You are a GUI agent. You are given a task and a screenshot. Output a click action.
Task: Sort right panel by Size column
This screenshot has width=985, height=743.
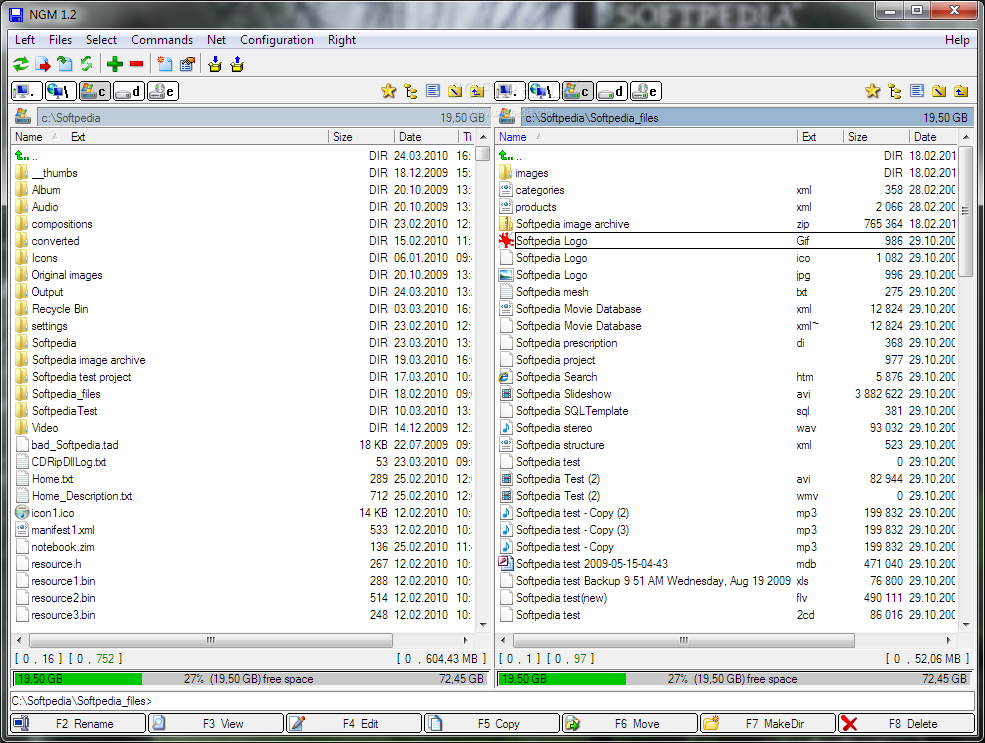pos(876,137)
